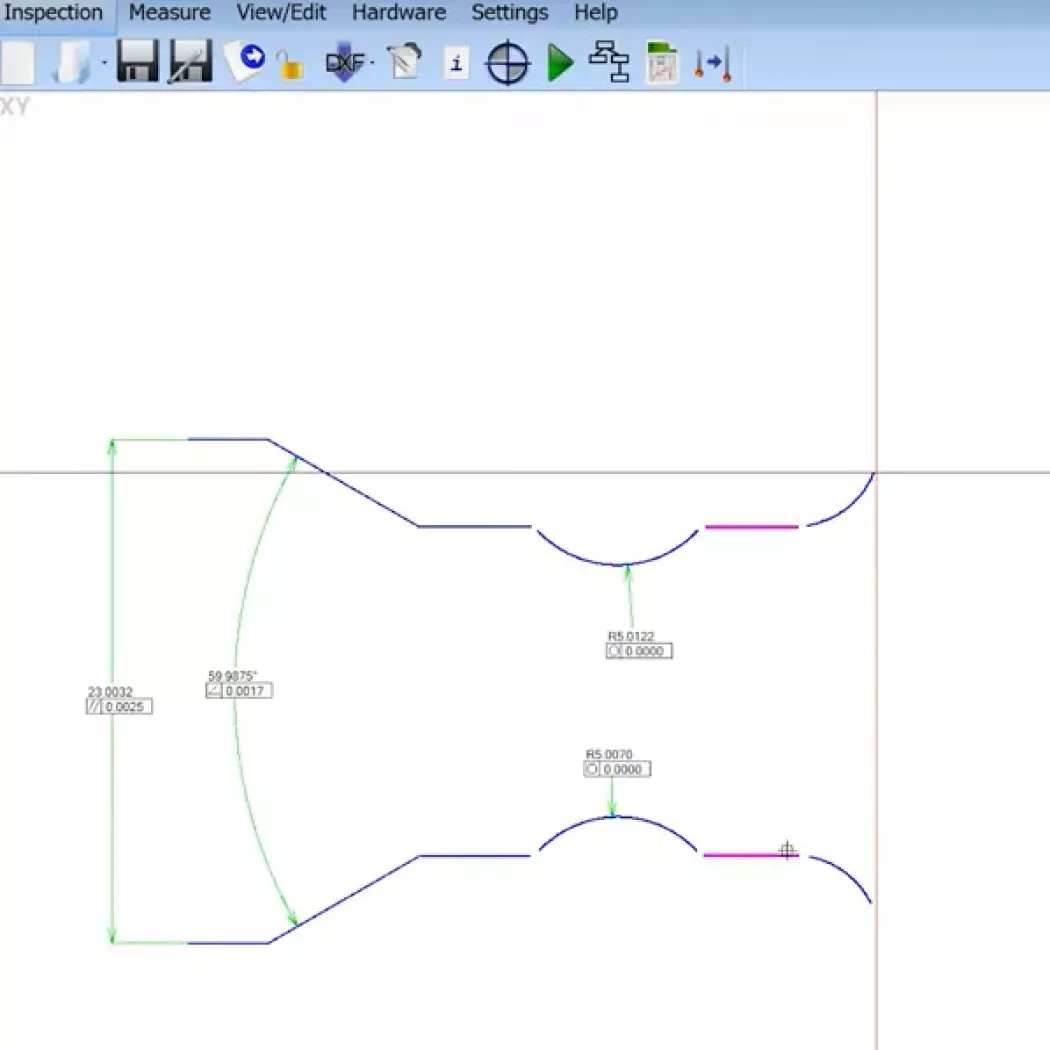1050x1050 pixels.
Task: Open the Measure menu
Action: click(x=170, y=13)
